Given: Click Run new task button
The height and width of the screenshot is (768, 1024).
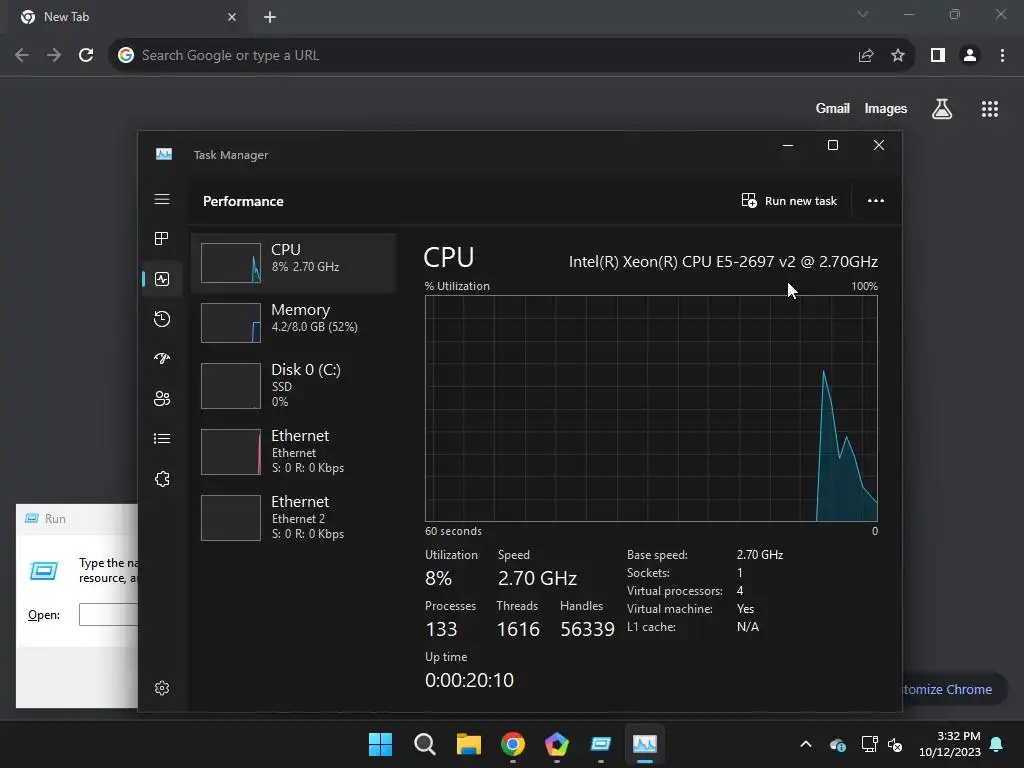Looking at the screenshot, I should point(789,200).
